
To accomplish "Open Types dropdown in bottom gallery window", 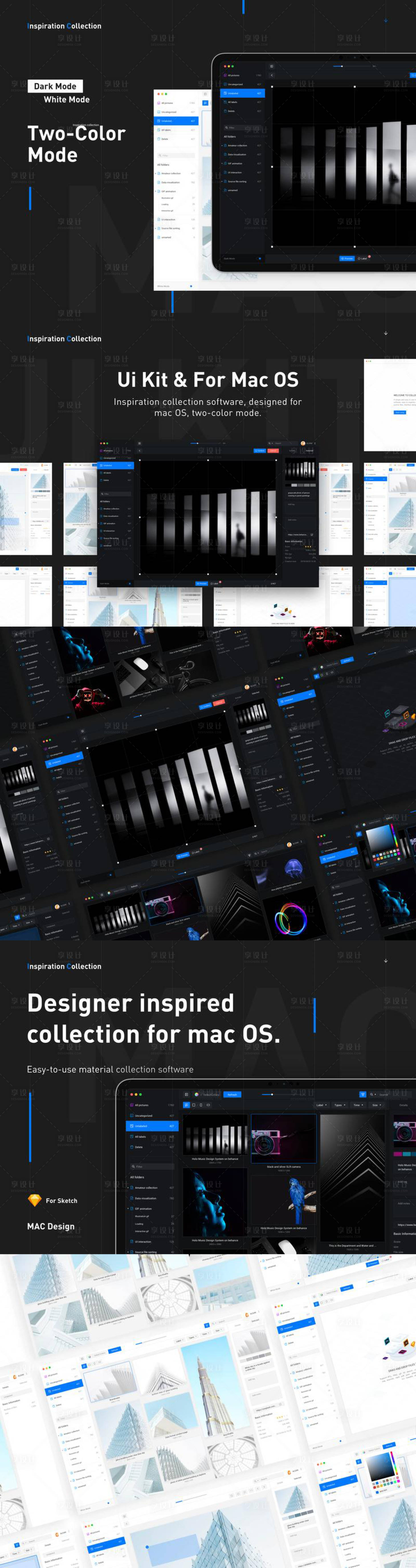I will click(339, 1105).
